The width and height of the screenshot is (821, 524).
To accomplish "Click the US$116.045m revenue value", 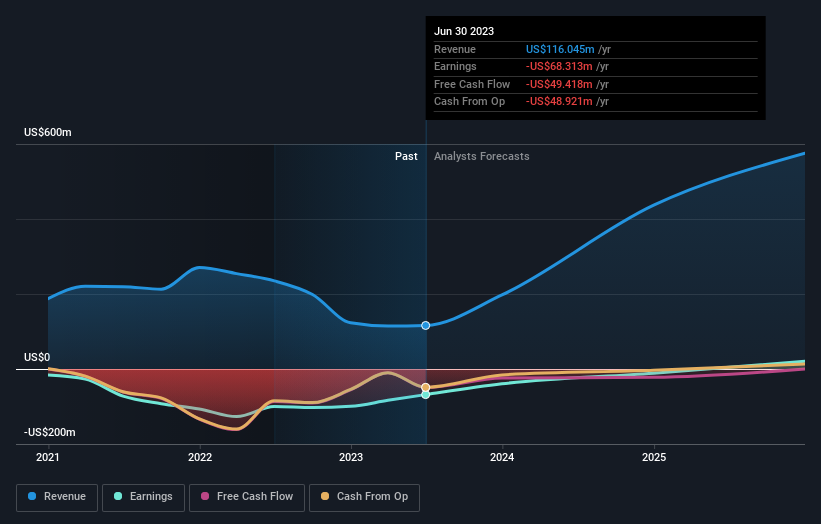I will point(560,49).
